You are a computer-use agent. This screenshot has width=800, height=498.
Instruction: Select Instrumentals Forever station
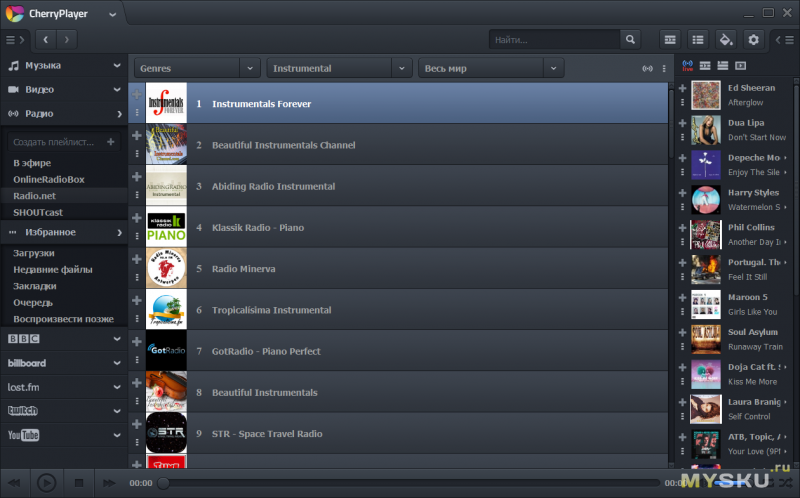point(398,104)
